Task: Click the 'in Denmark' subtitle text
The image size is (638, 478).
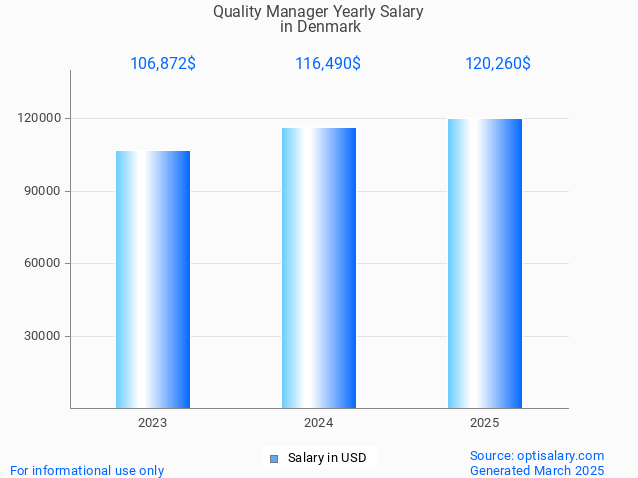Action: [320, 27]
